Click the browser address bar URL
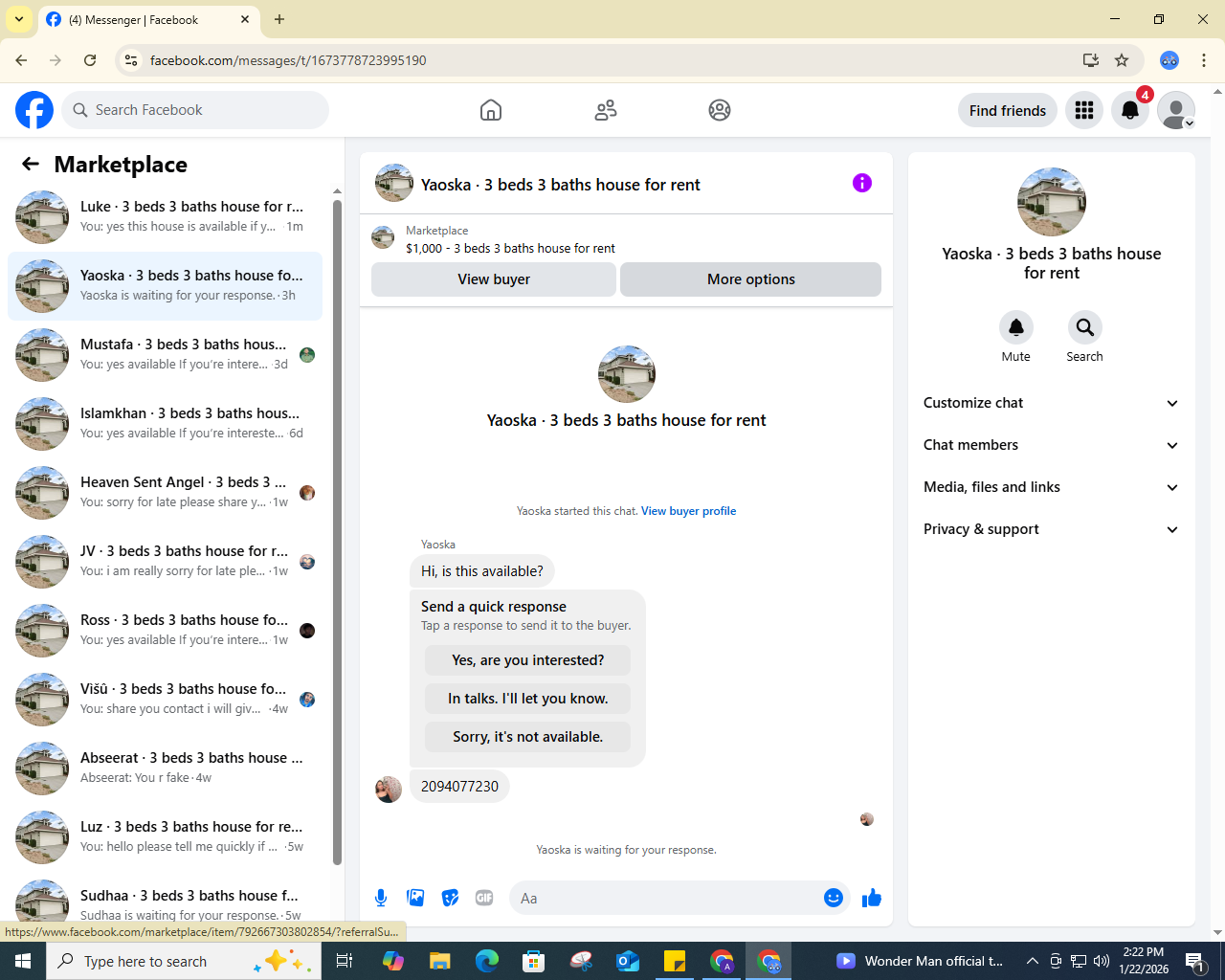The image size is (1225, 980). [x=288, y=60]
